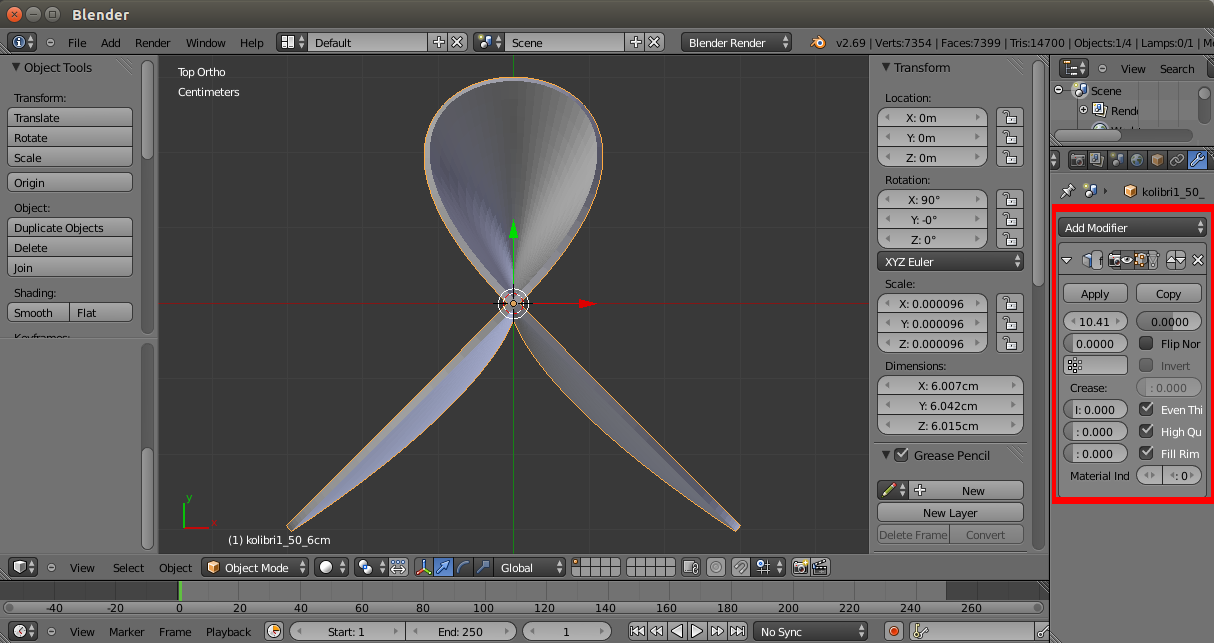Lock the Z location value
Viewport: 1214px width, 643px height.
click(1010, 158)
